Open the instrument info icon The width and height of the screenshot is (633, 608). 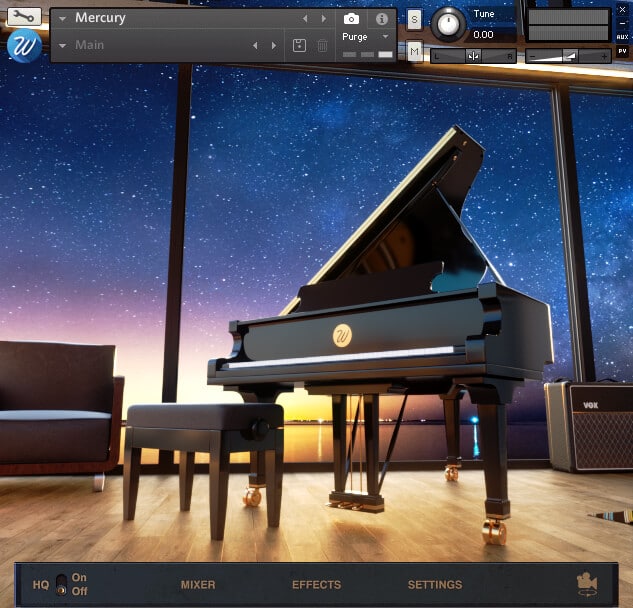point(382,19)
